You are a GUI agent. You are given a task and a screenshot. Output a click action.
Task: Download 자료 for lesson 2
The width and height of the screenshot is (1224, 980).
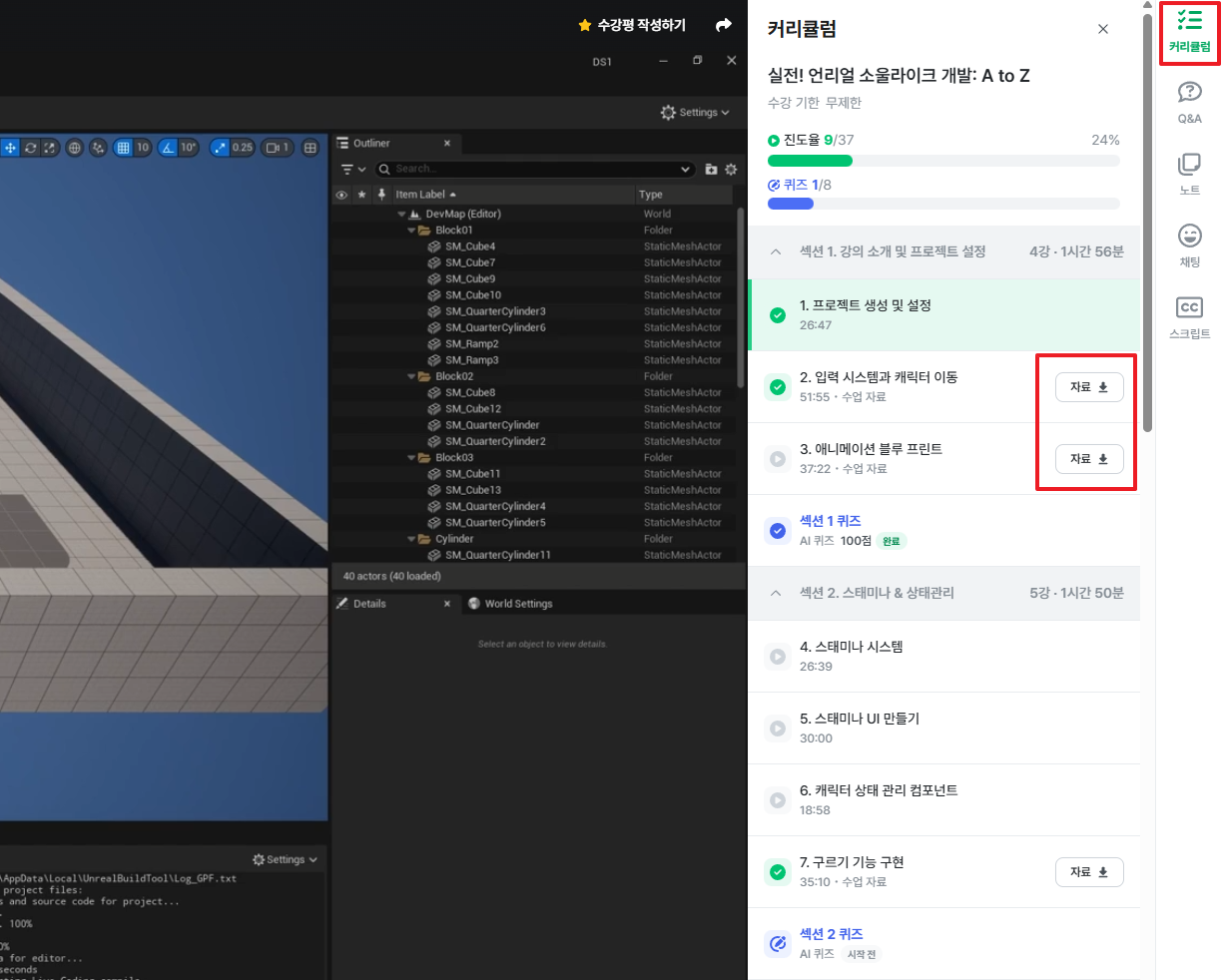point(1089,387)
